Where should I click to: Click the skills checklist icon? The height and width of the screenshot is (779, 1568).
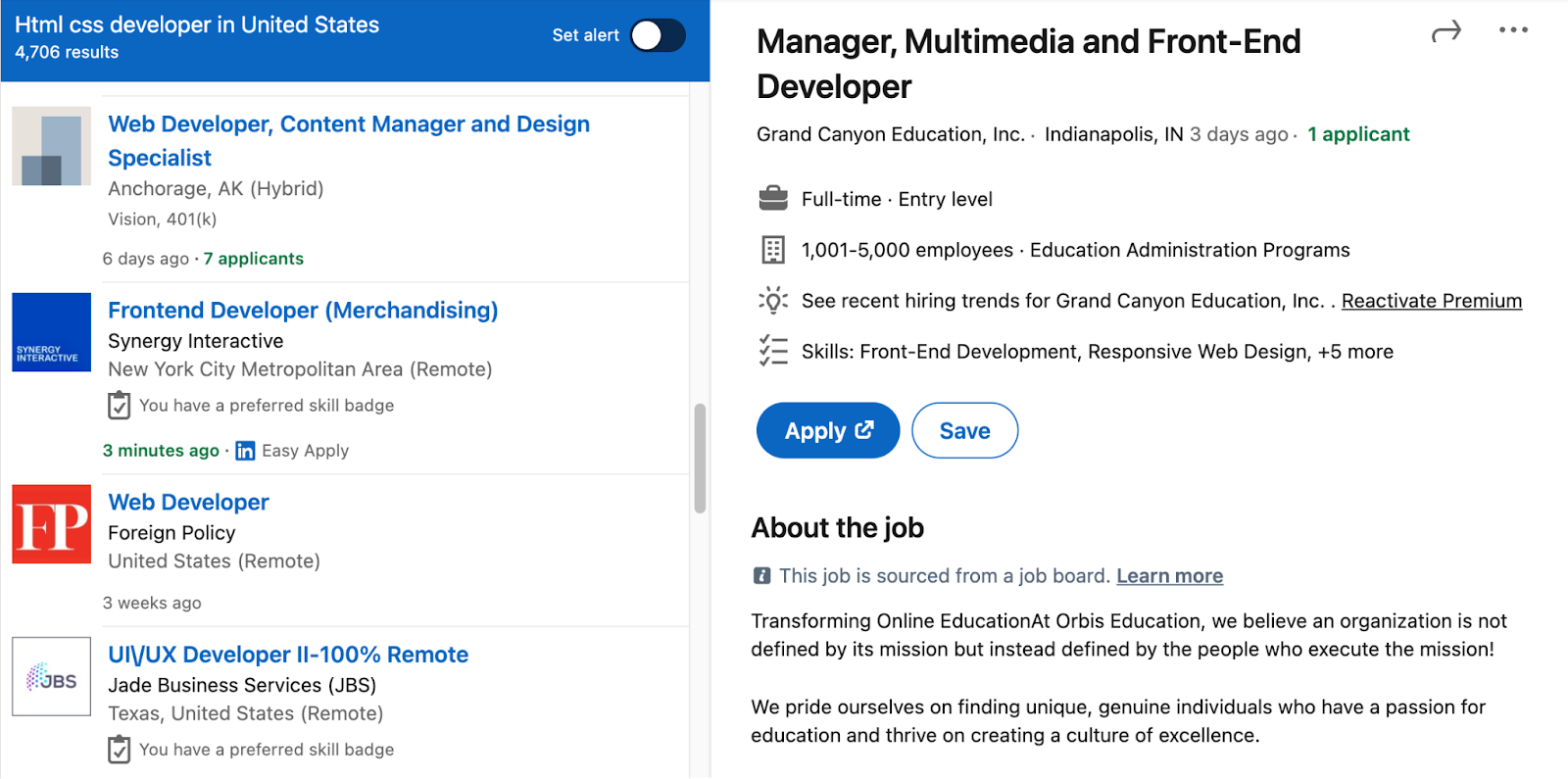pos(773,351)
